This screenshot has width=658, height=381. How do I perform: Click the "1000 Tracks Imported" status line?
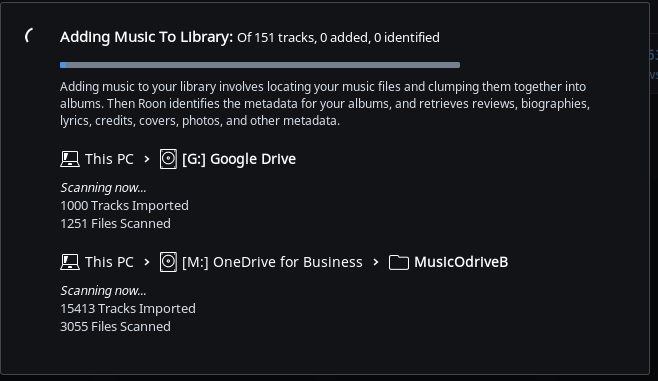(x=124, y=206)
